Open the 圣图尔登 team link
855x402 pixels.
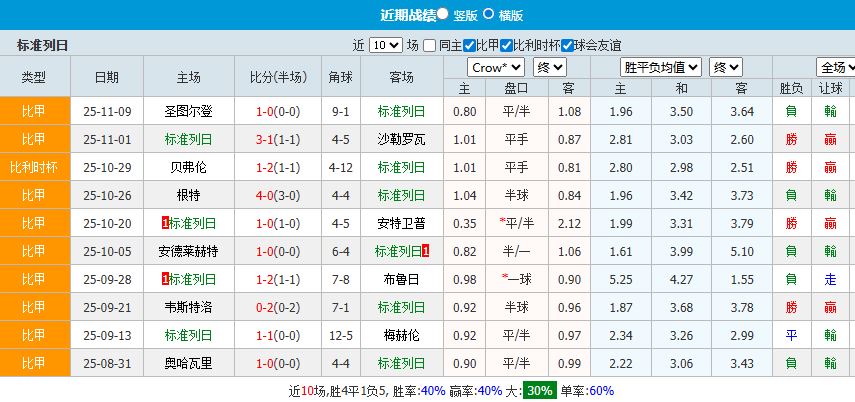tap(193, 111)
